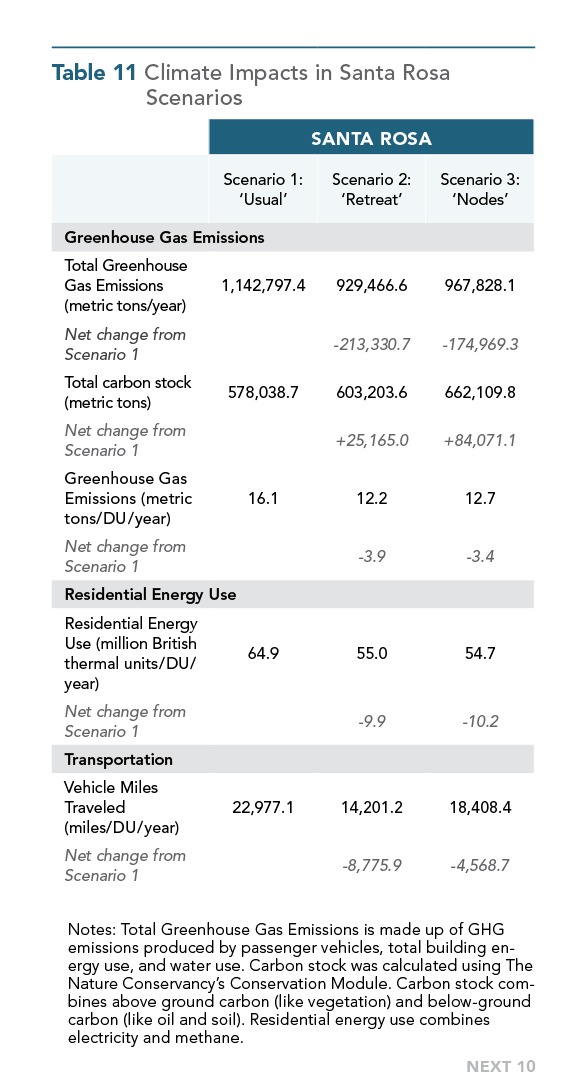Click the Table 11 title label

(x=94, y=73)
